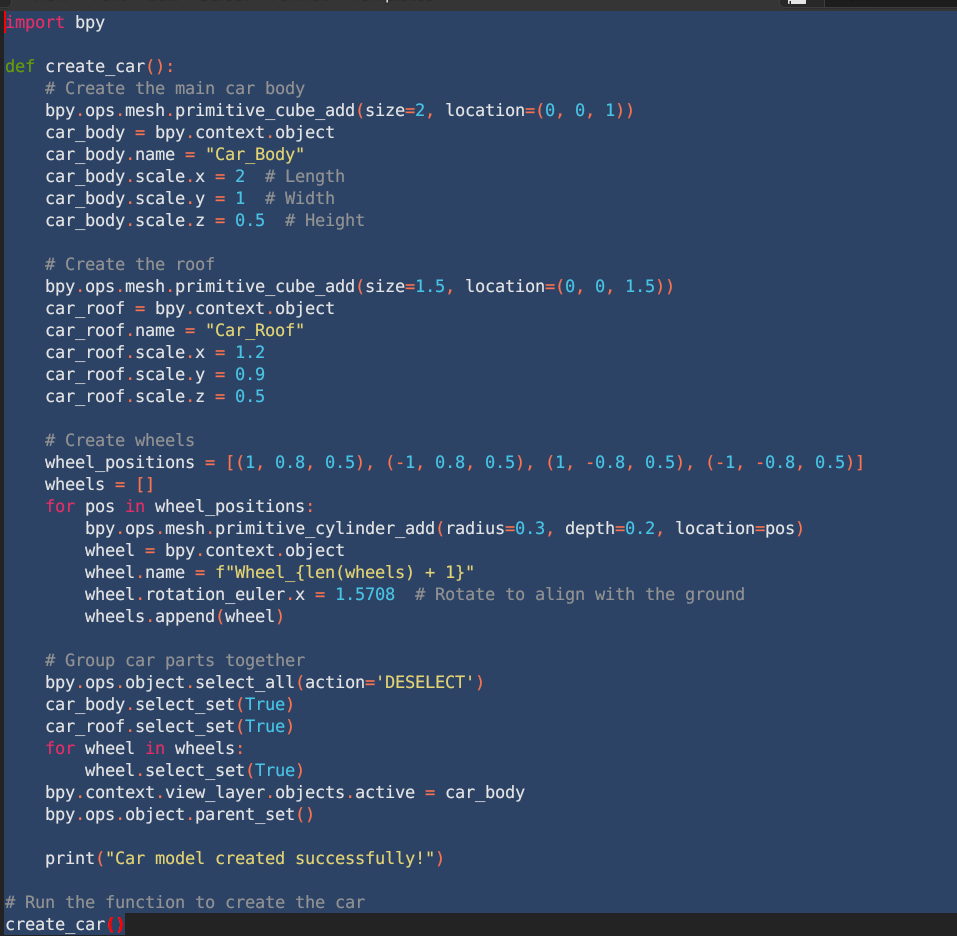The width and height of the screenshot is (957, 936).
Task: Click the 'import' keyword on the first line
Action: (35, 22)
